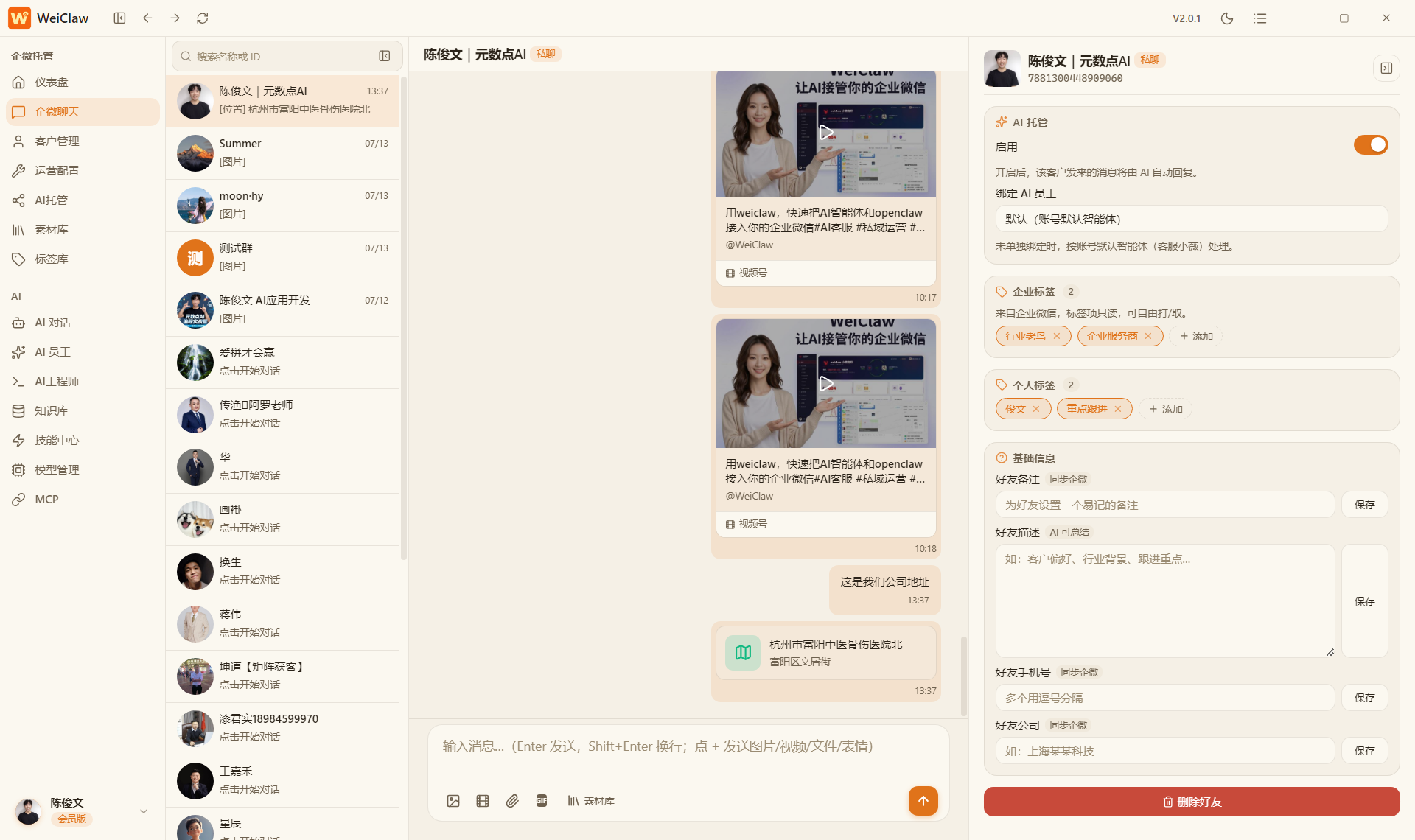Go forward with the right arrow
1415x840 pixels.
175,18
